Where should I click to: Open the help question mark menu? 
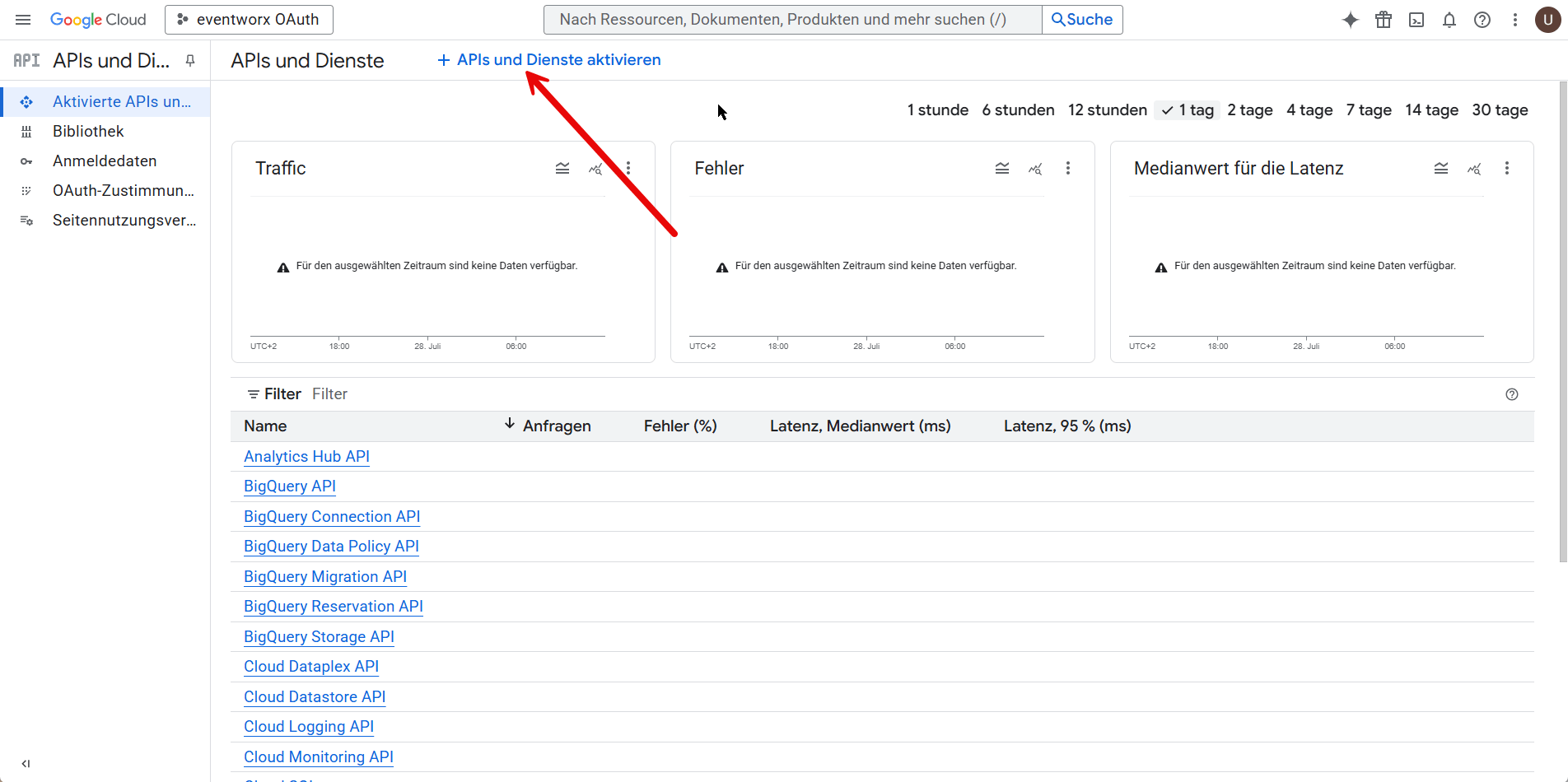point(1482,20)
